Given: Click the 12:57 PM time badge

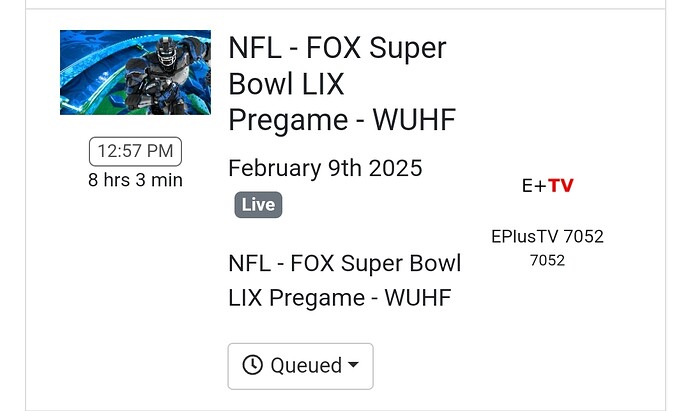Looking at the screenshot, I should click(x=135, y=152).
